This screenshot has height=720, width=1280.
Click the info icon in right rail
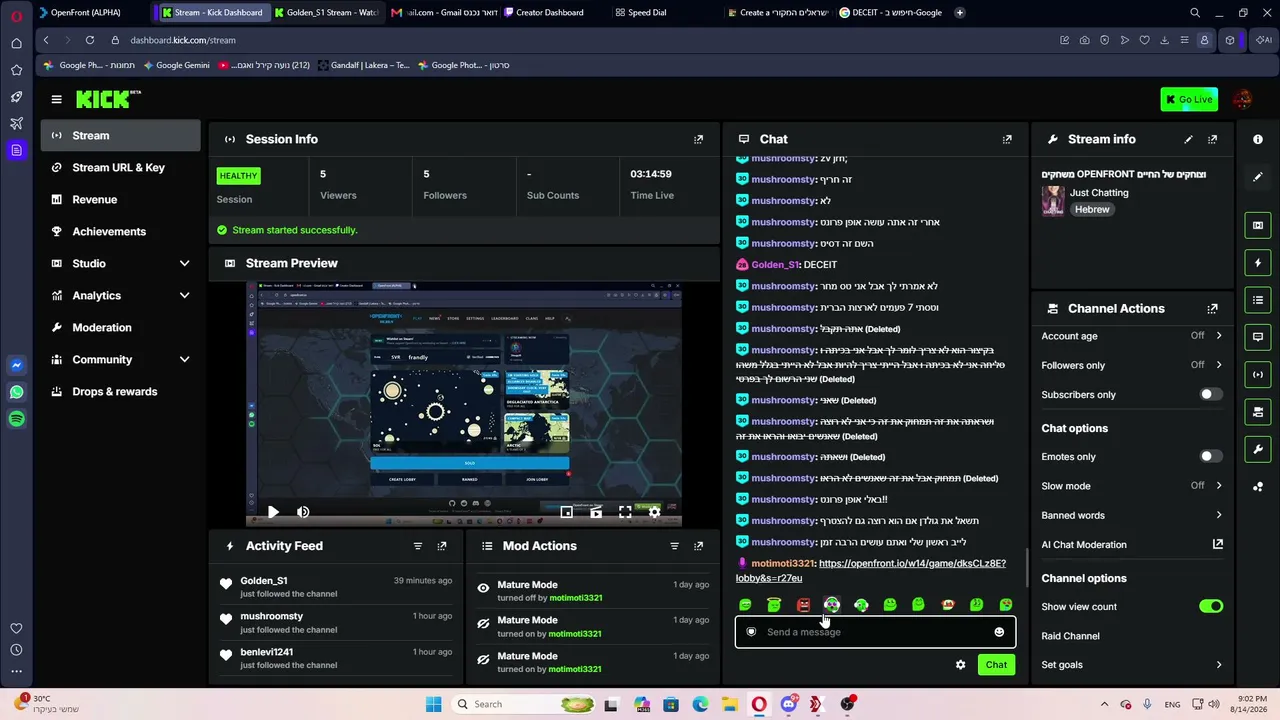point(1258,139)
